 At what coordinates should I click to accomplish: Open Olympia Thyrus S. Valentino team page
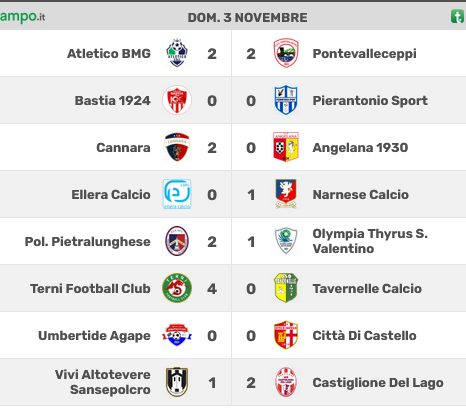click(370, 241)
